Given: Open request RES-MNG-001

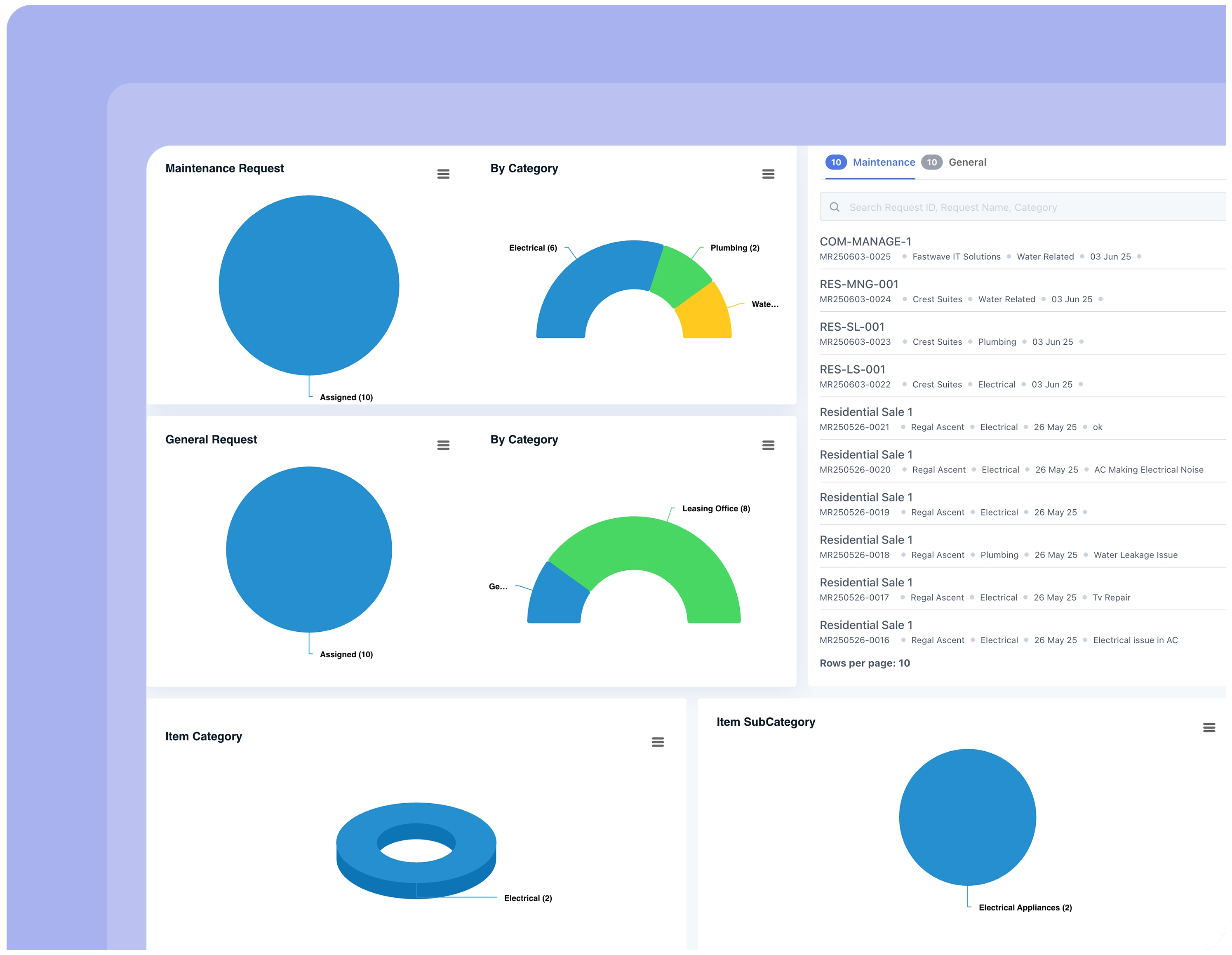Looking at the screenshot, I should pos(860,284).
